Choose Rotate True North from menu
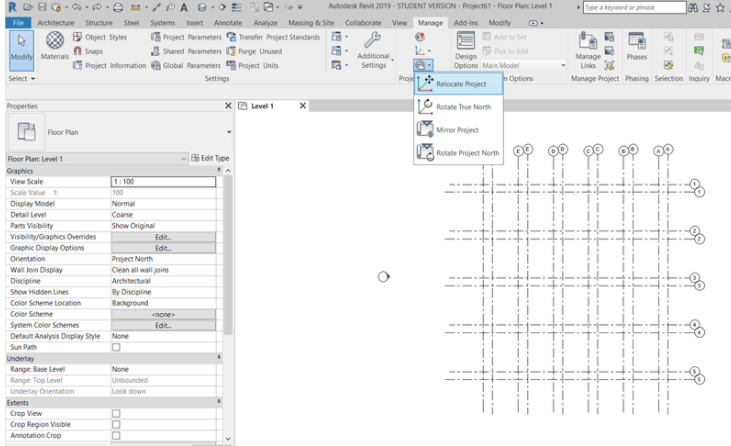This screenshot has width=731, height=446. pos(458,107)
